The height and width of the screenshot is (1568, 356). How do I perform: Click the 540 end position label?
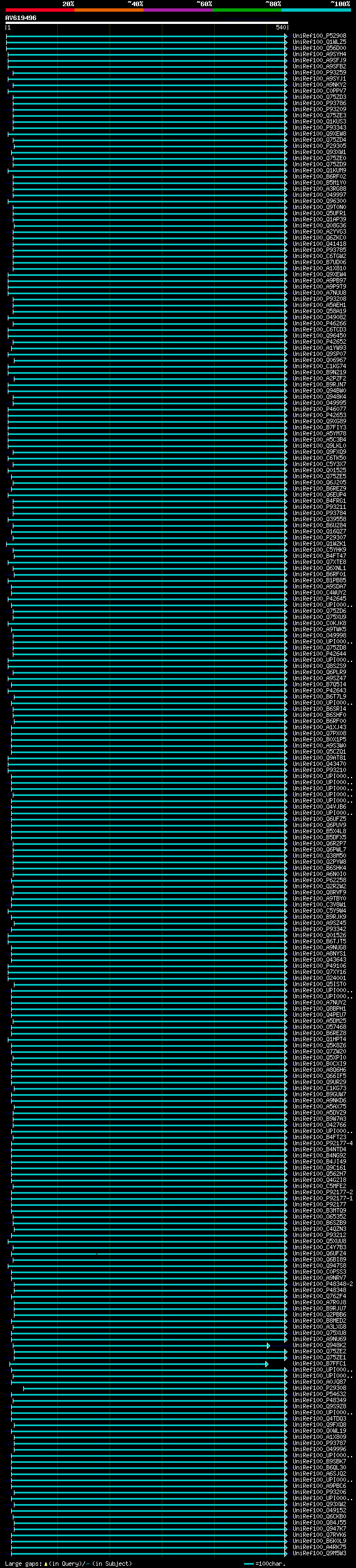click(x=280, y=27)
